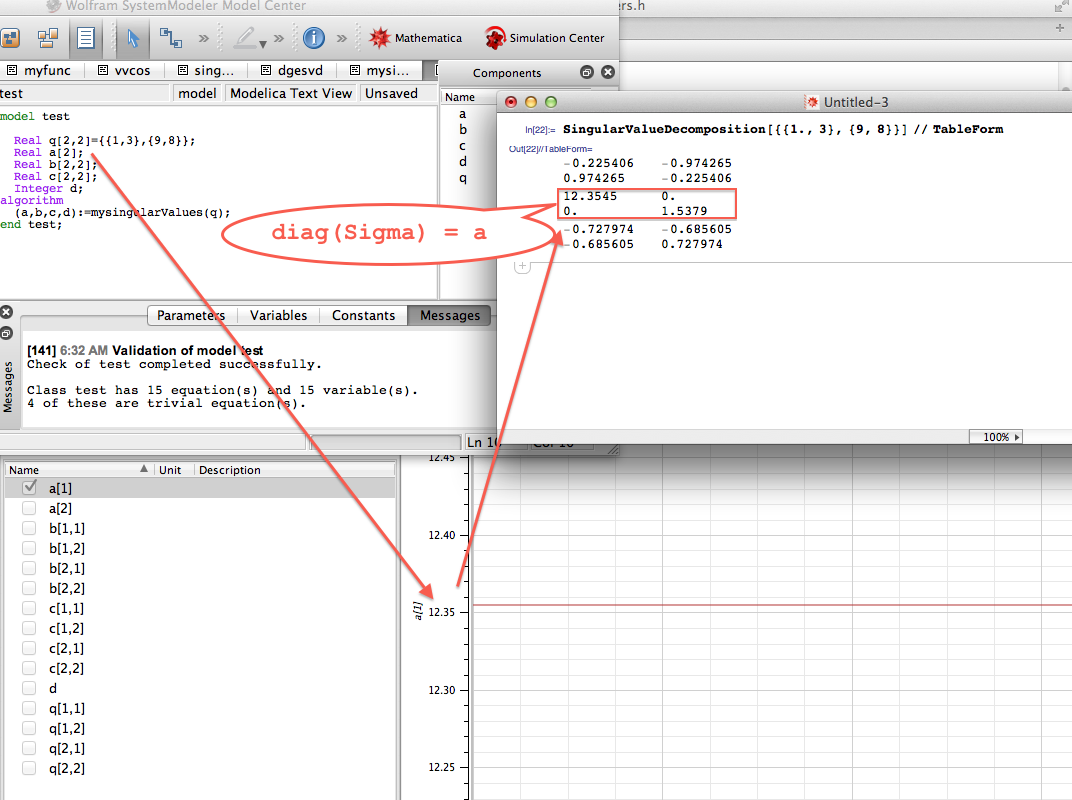Click the Mathematica spikey icon
Viewport: 1072px width, 800px height.
click(x=379, y=38)
